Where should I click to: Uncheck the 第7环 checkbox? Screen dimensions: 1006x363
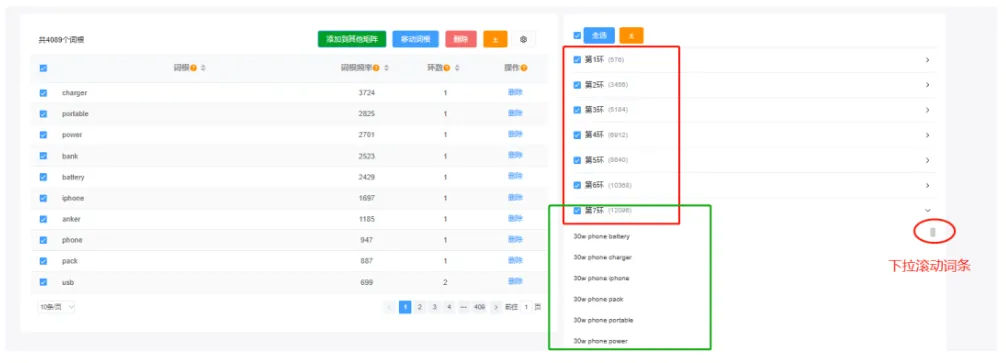[x=577, y=210]
